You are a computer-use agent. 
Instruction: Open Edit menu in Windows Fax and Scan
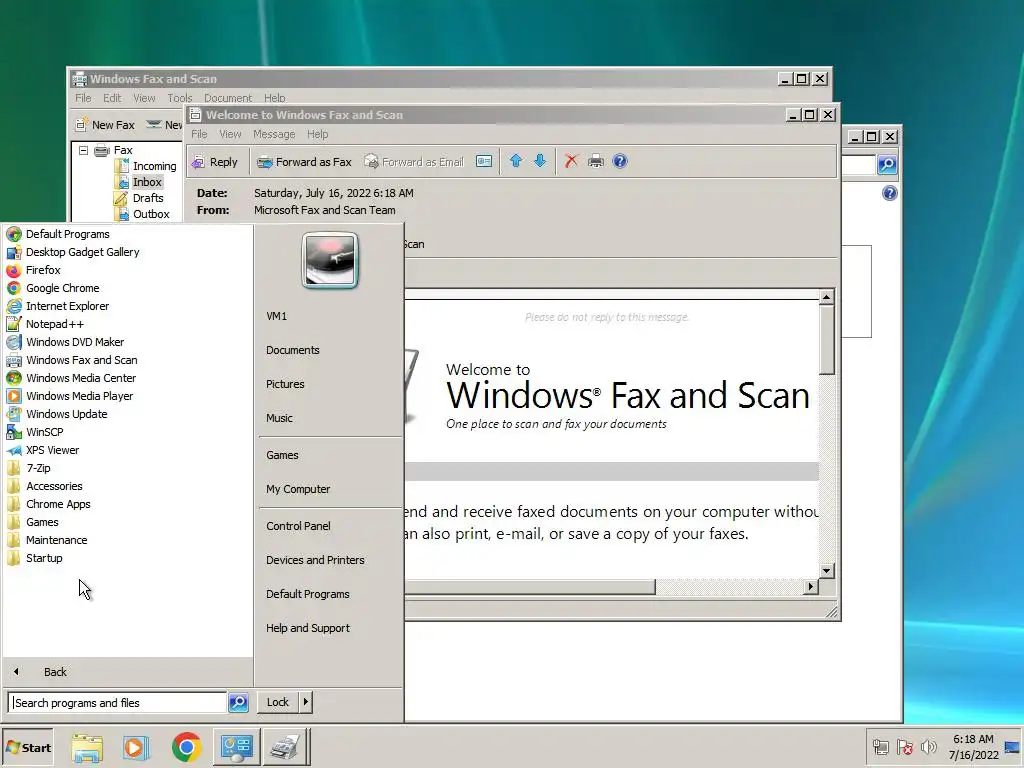click(x=112, y=98)
